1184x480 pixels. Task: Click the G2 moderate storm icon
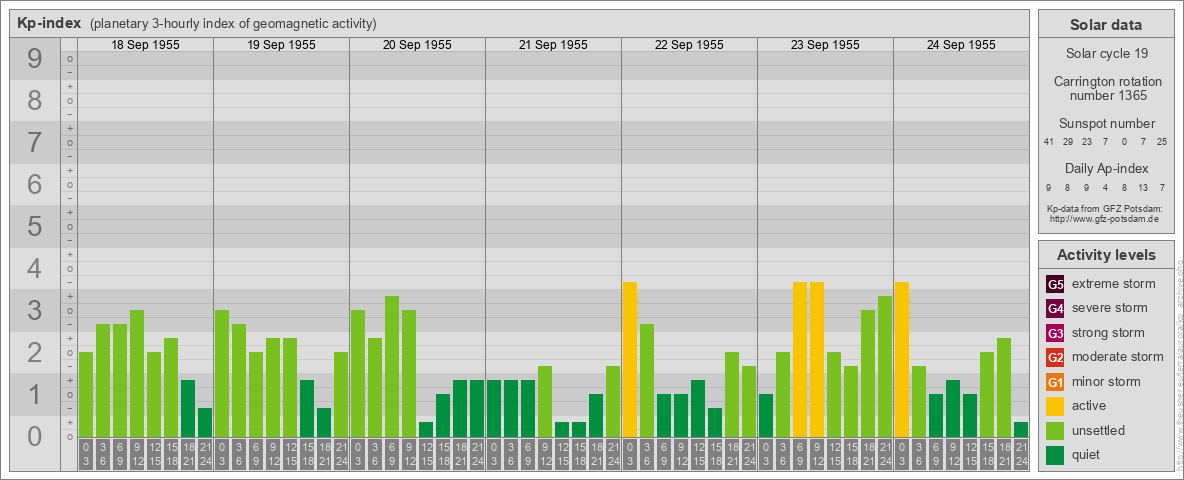coord(1055,357)
